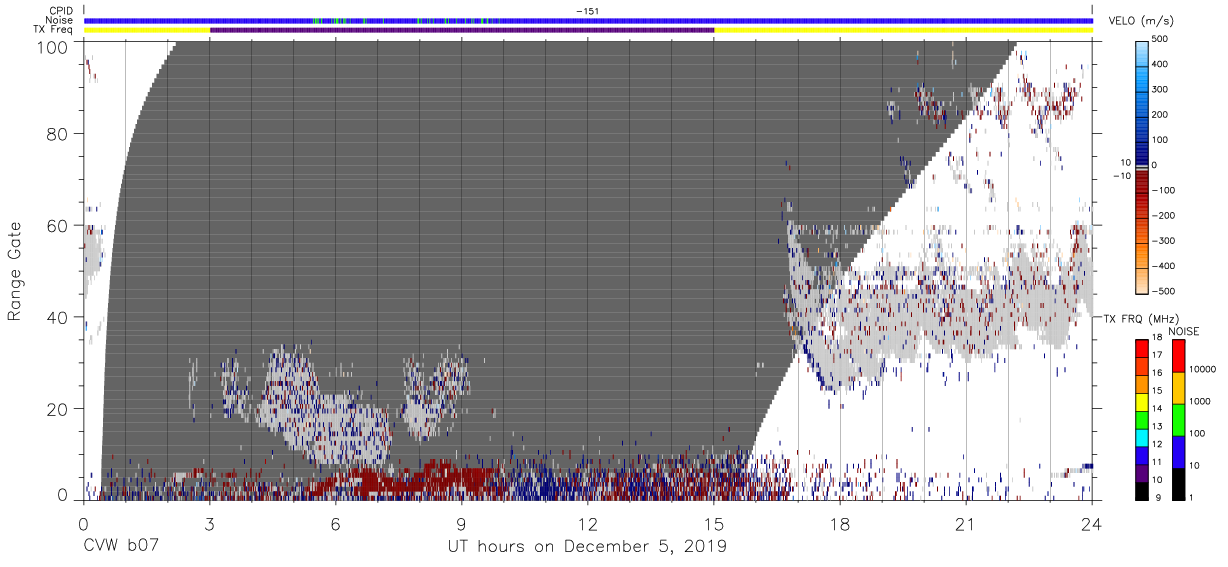1228x567 pixels.
Task: Click x-axis tick label 6
Action: click(x=335, y=523)
